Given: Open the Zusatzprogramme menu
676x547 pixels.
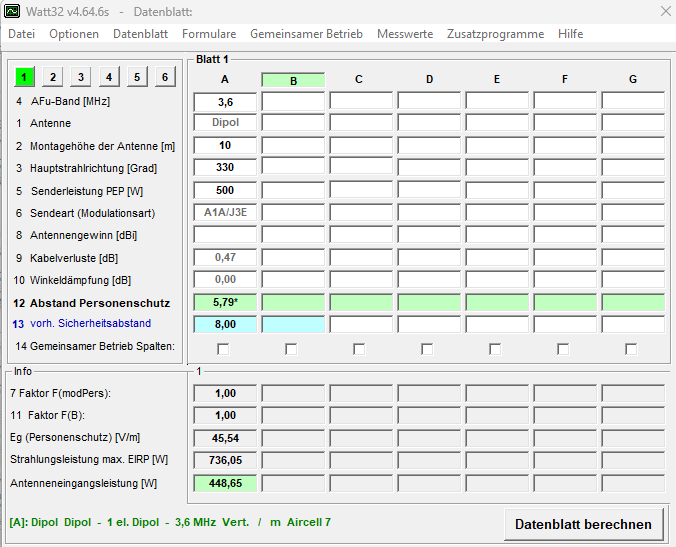Looking at the screenshot, I should (495, 34).
